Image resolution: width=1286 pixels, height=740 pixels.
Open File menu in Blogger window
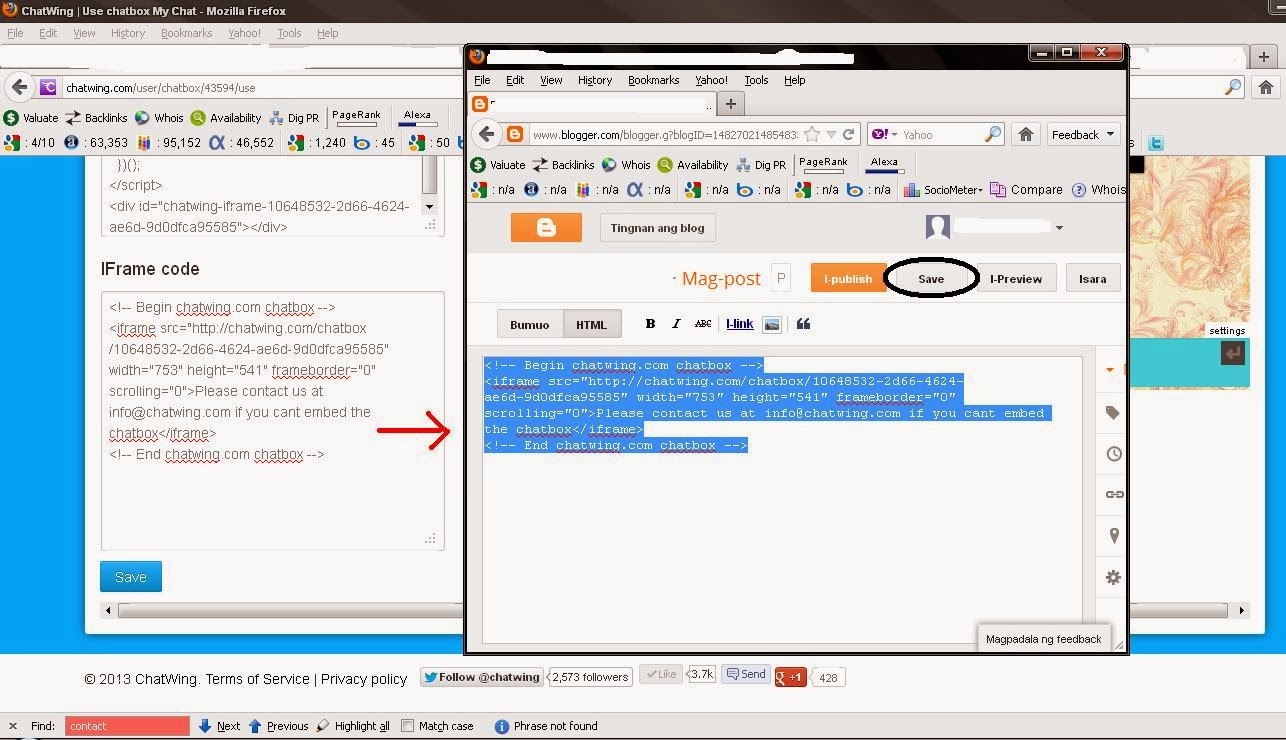(x=482, y=80)
